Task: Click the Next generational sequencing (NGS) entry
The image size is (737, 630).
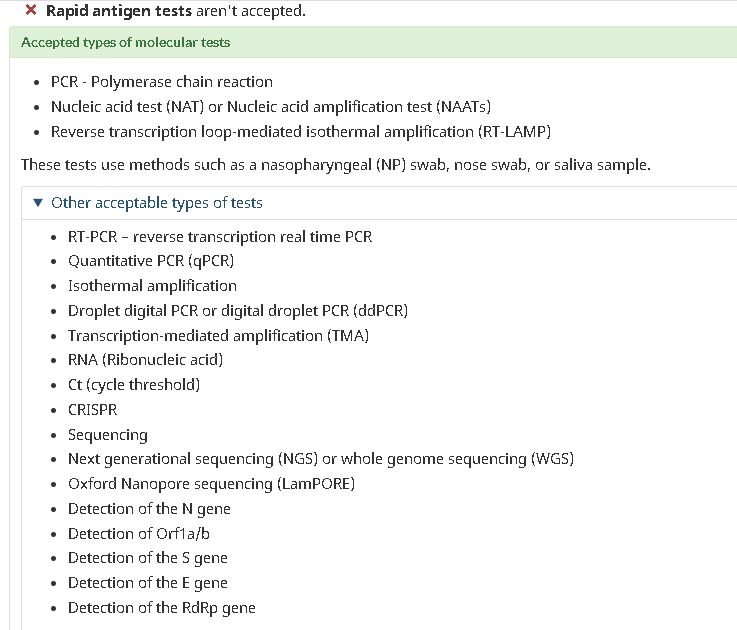Action: 321,459
